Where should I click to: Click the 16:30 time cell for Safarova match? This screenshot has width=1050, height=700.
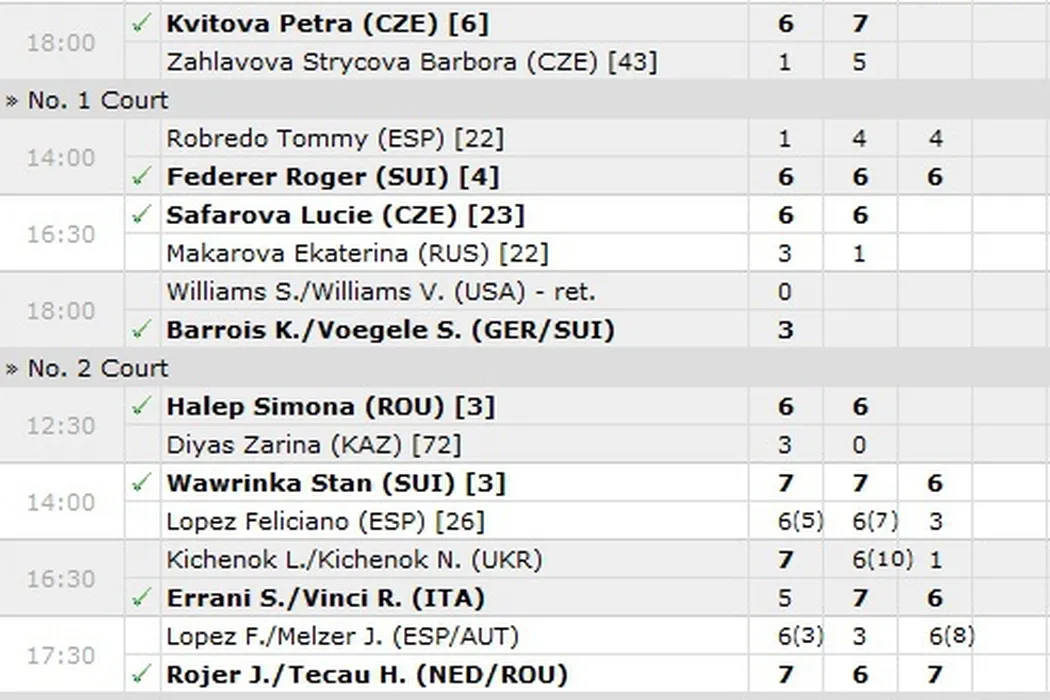click(x=60, y=234)
